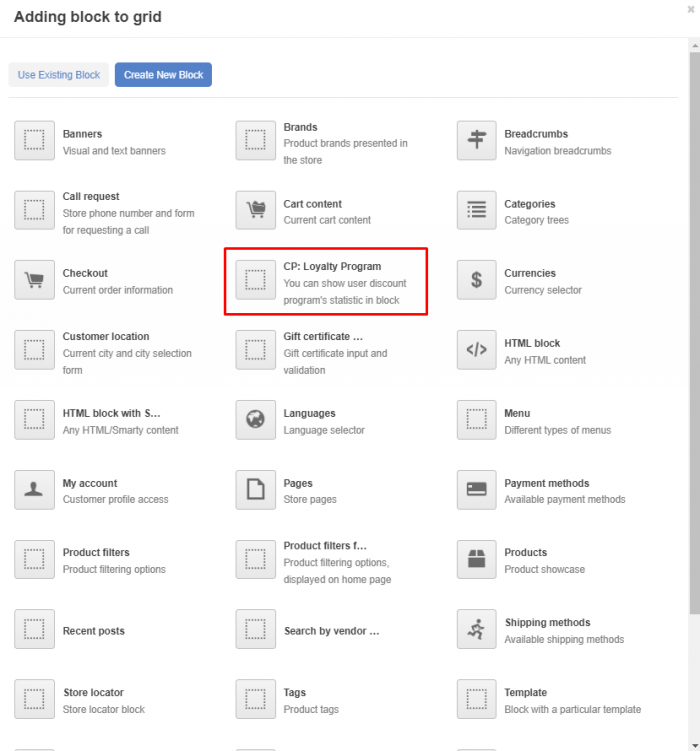
Task: Select the Shipping methods title
Action: [547, 622]
